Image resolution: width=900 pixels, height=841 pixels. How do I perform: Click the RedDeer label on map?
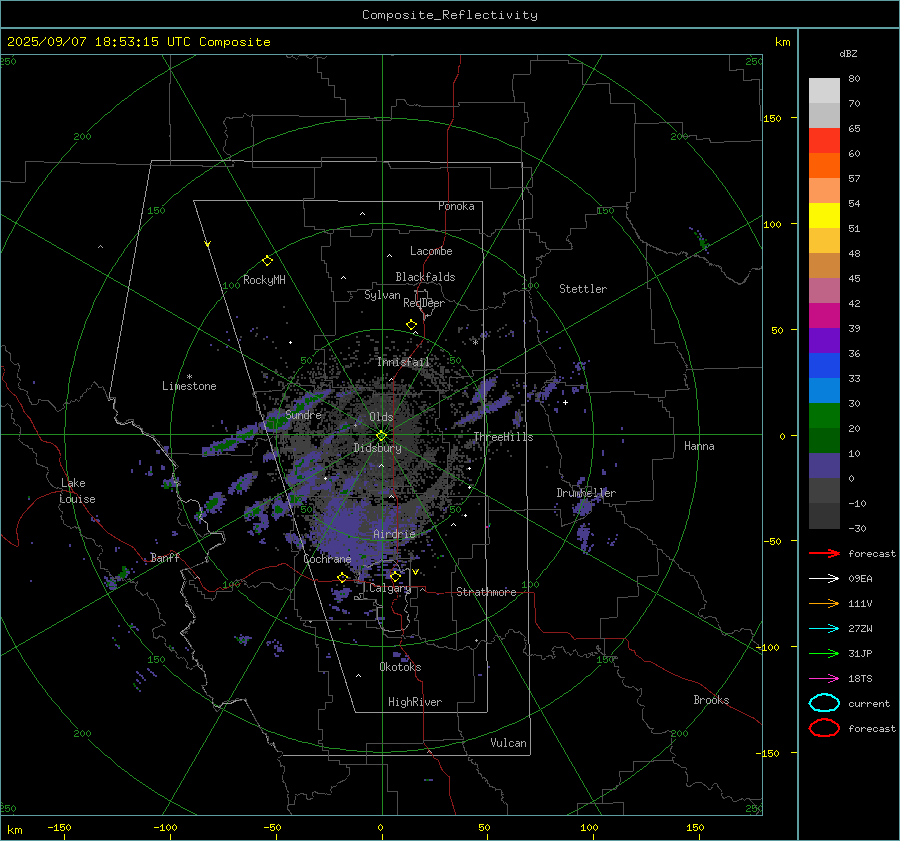coord(424,303)
